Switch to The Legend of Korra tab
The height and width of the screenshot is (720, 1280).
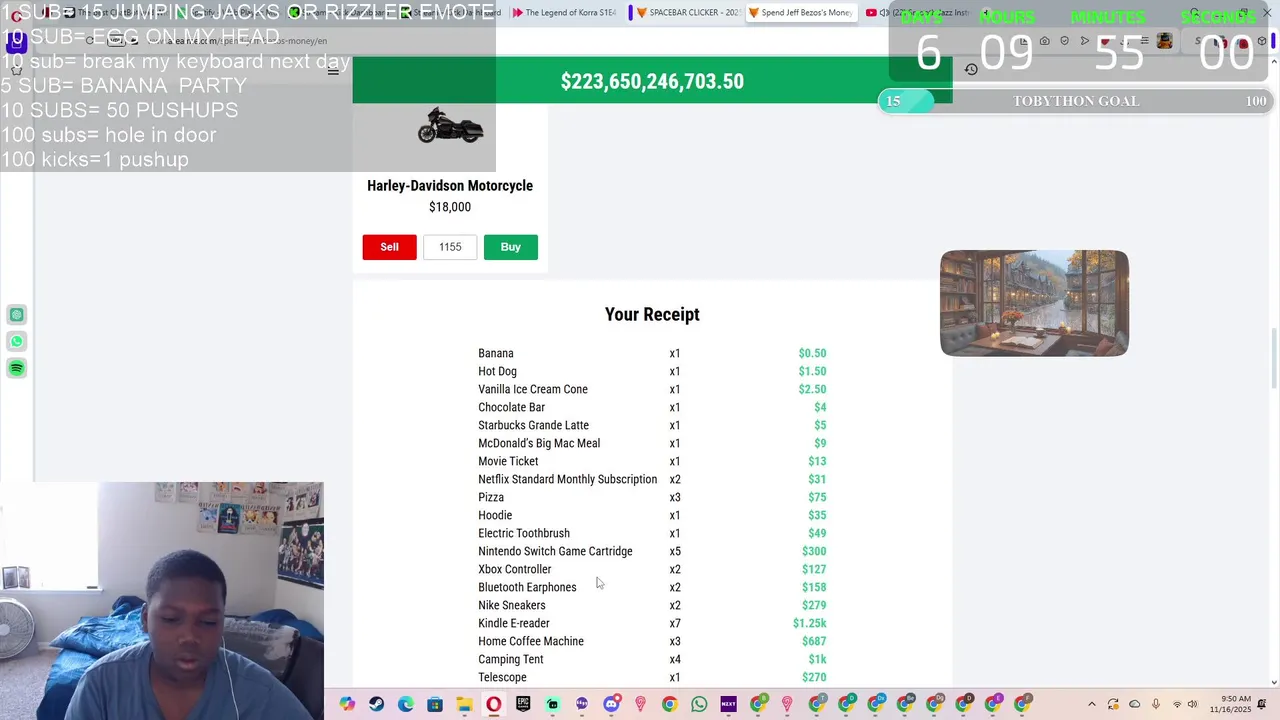(x=564, y=13)
